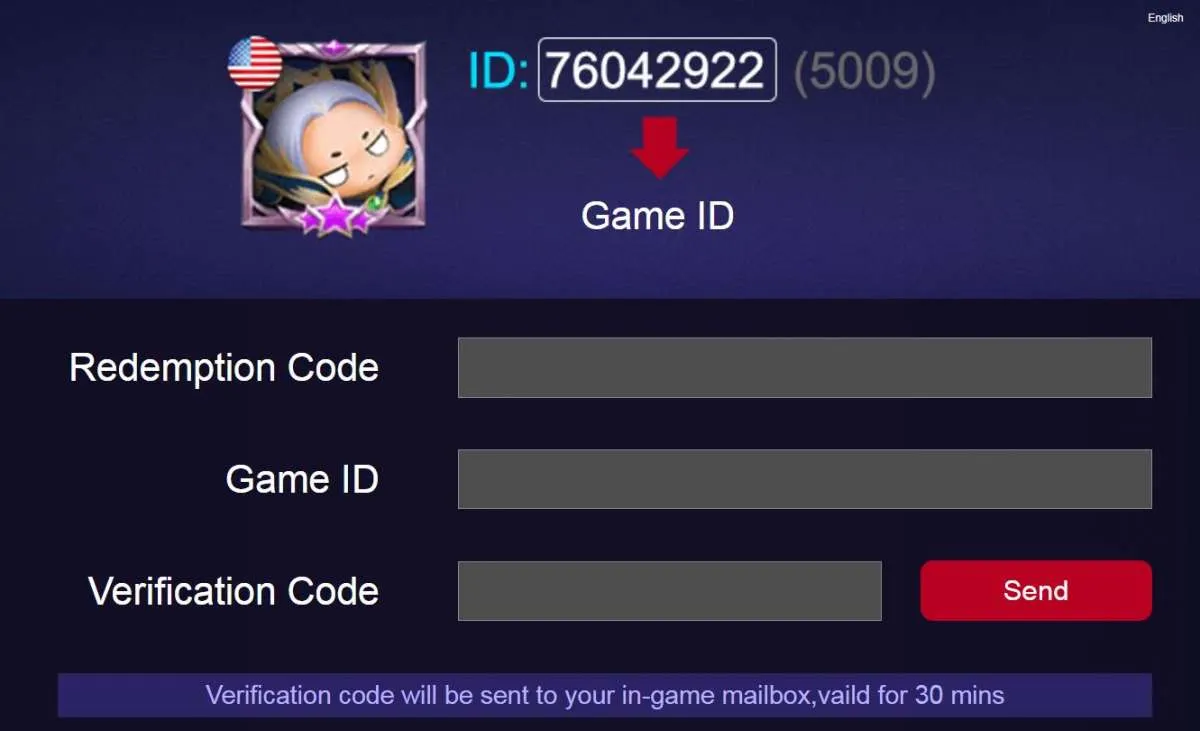Click the Game ID form label

(302, 479)
